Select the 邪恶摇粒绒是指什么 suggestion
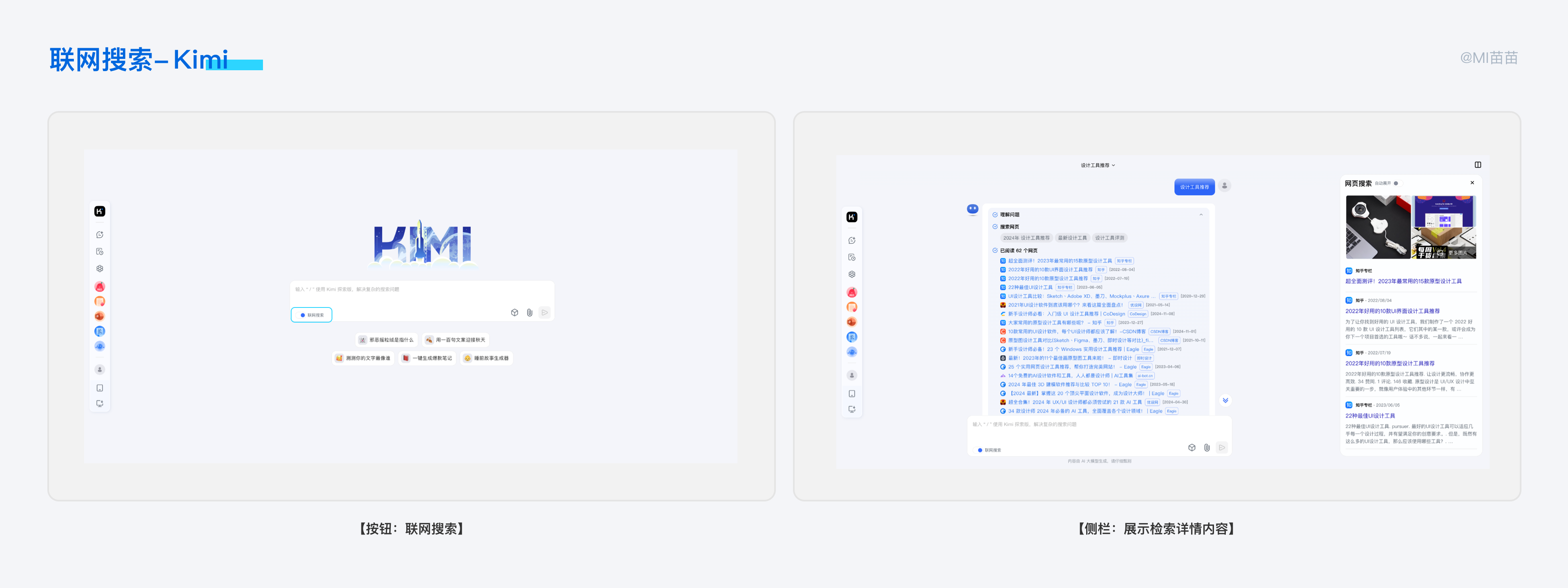1568x588 pixels. [x=386, y=340]
